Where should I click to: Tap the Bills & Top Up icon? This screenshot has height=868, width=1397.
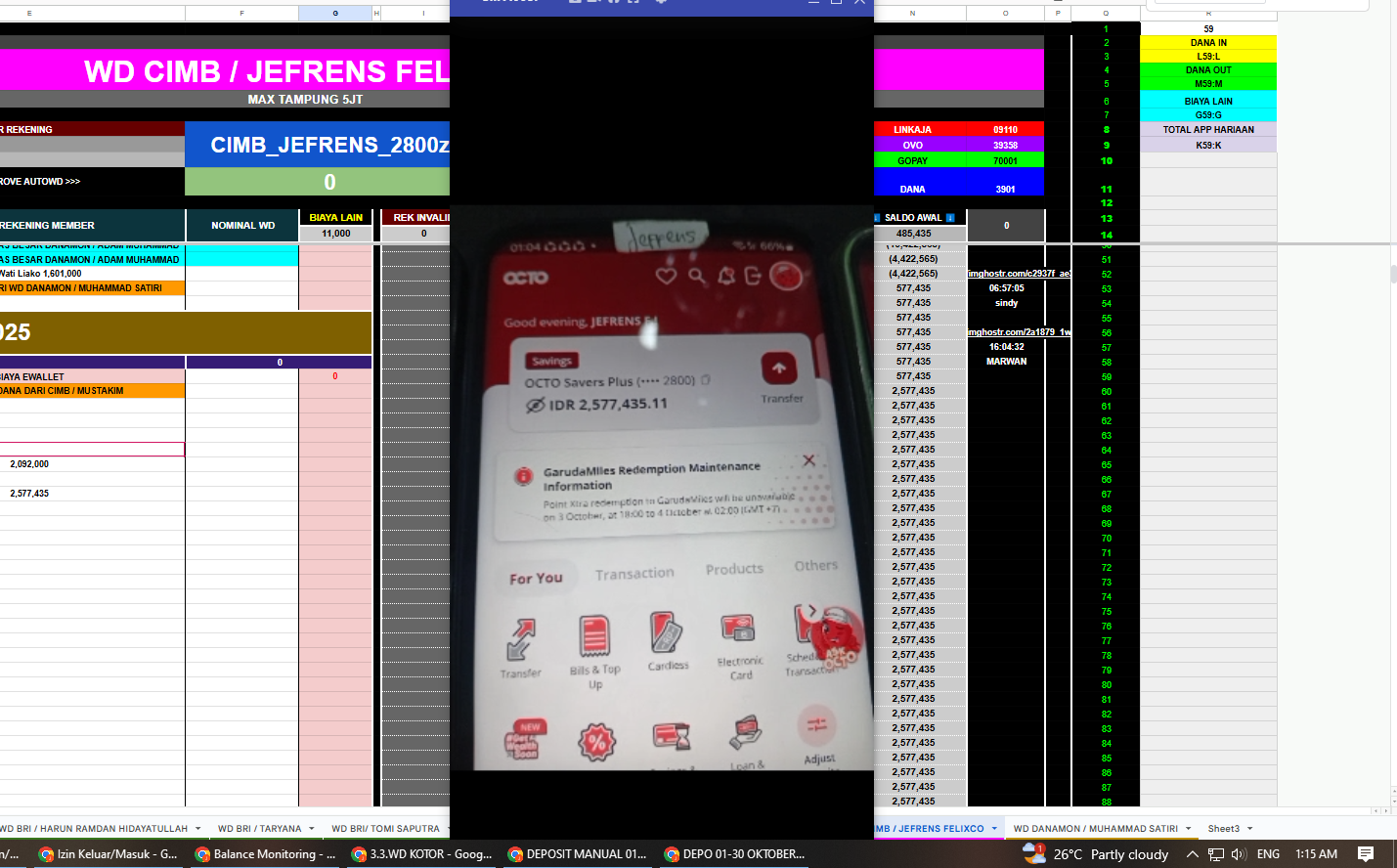coord(594,636)
